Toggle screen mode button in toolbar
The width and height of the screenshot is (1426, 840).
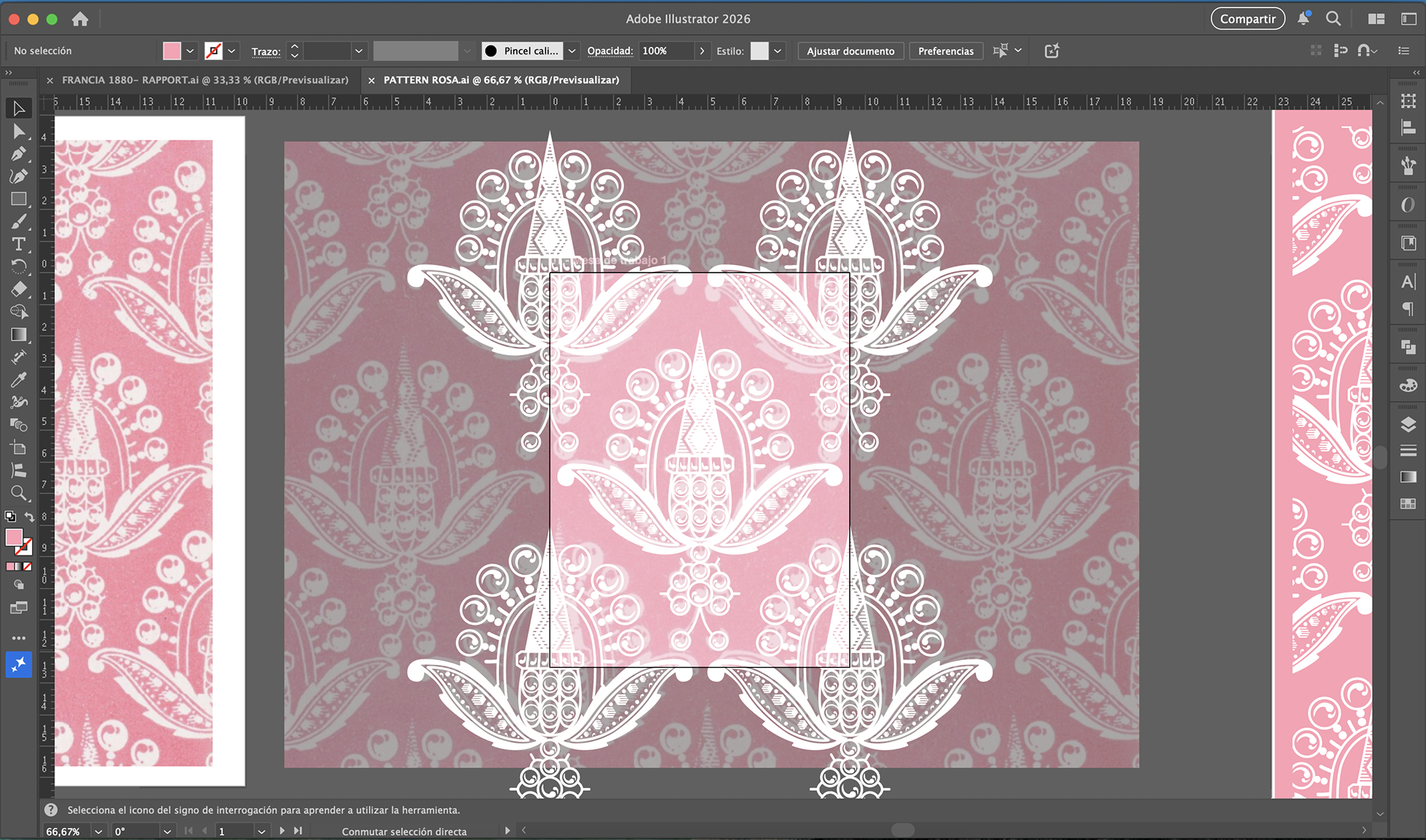point(19,608)
